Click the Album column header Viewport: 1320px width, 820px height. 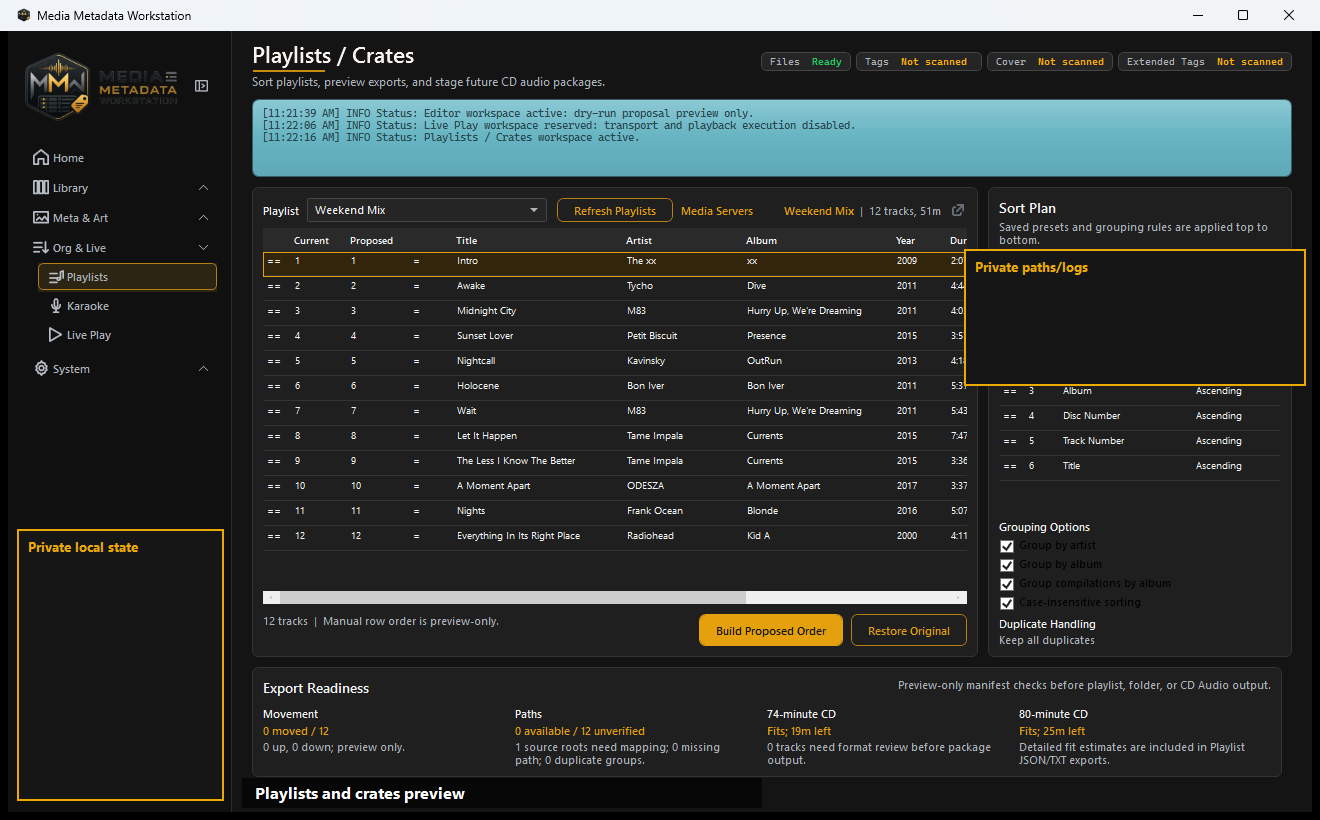(x=761, y=240)
